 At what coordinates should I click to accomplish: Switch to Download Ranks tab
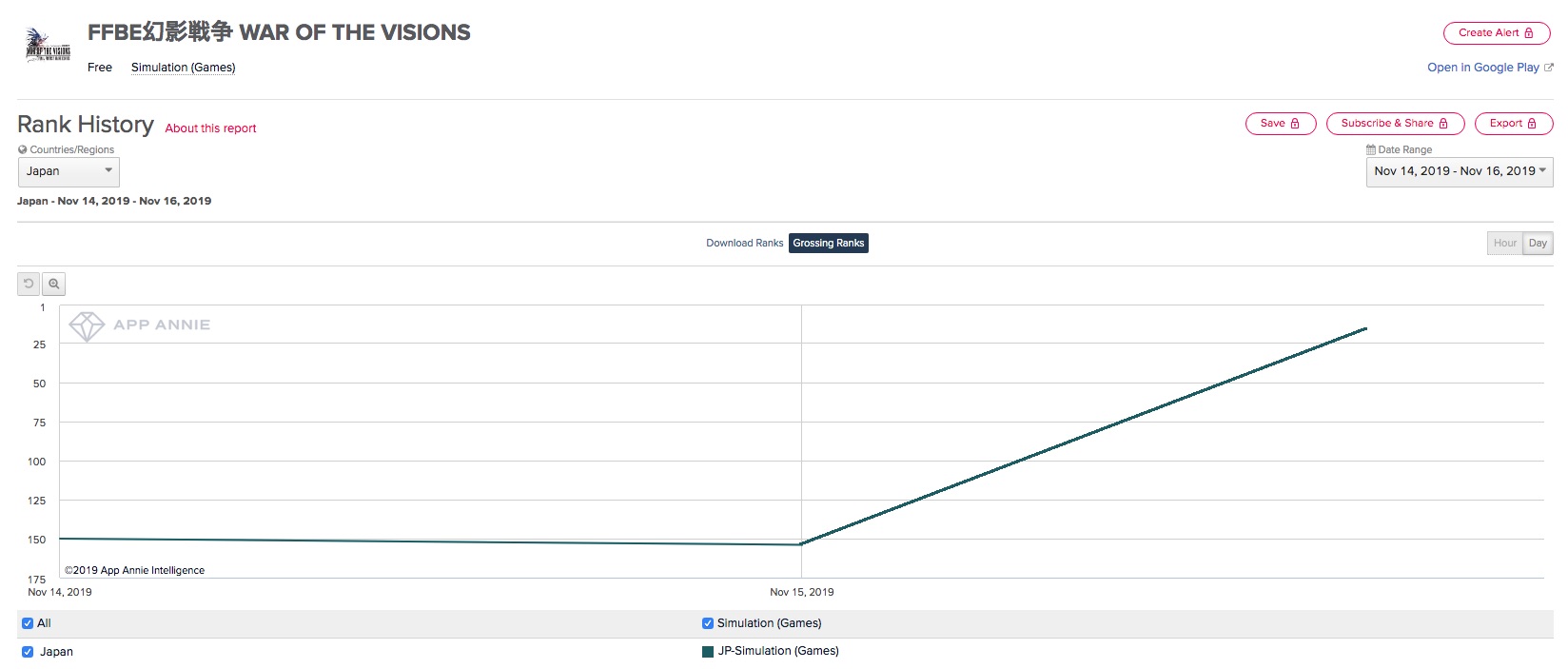point(744,244)
